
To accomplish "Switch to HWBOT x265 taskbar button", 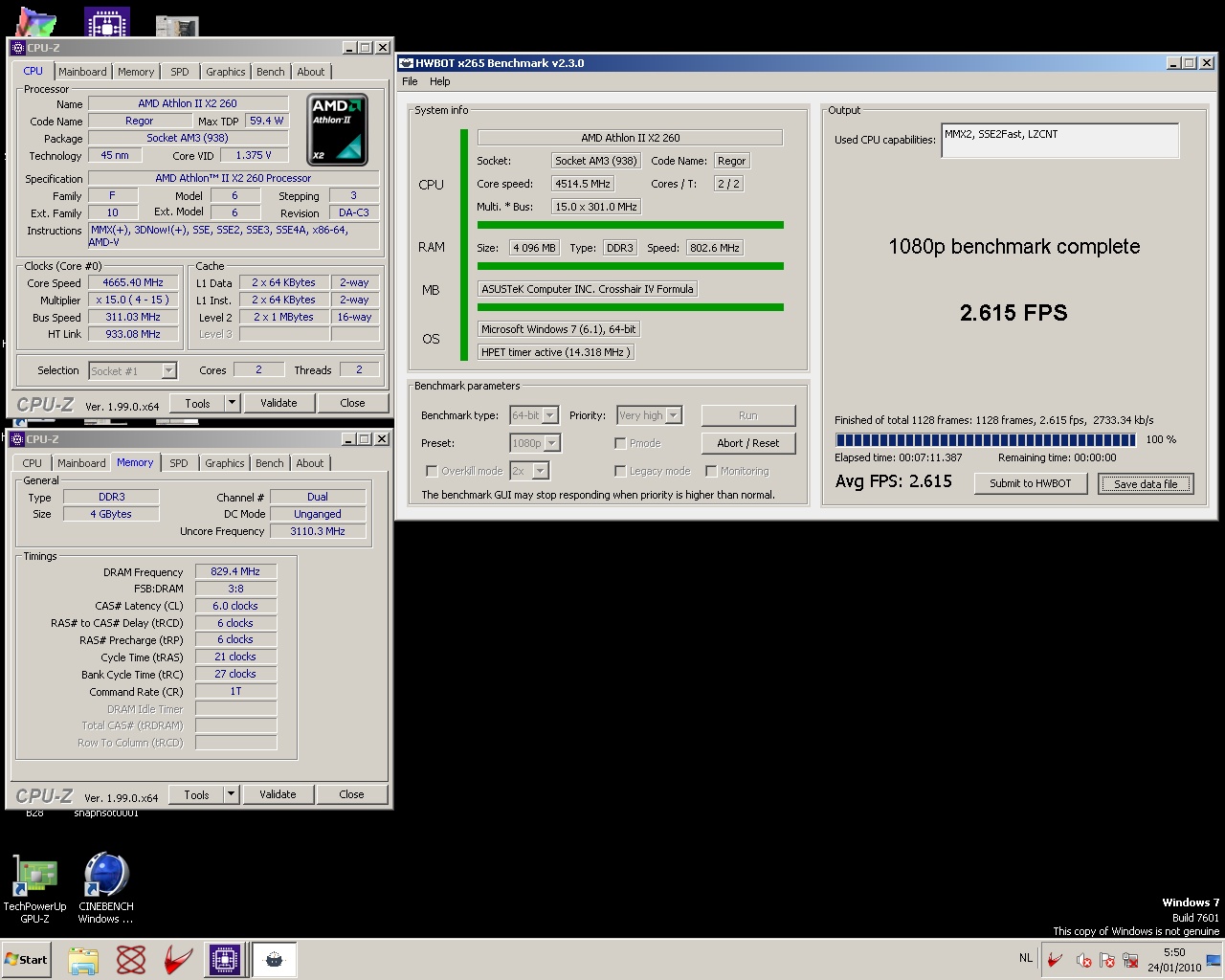I will [274, 959].
